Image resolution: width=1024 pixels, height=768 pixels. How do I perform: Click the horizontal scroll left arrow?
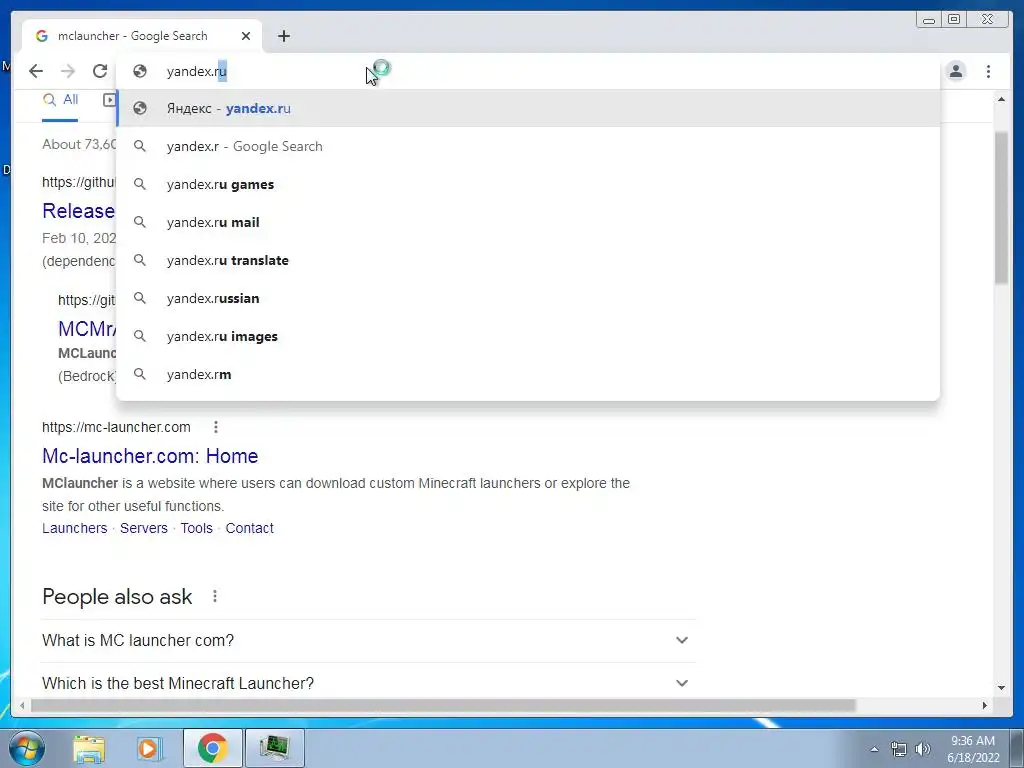tap(22, 705)
